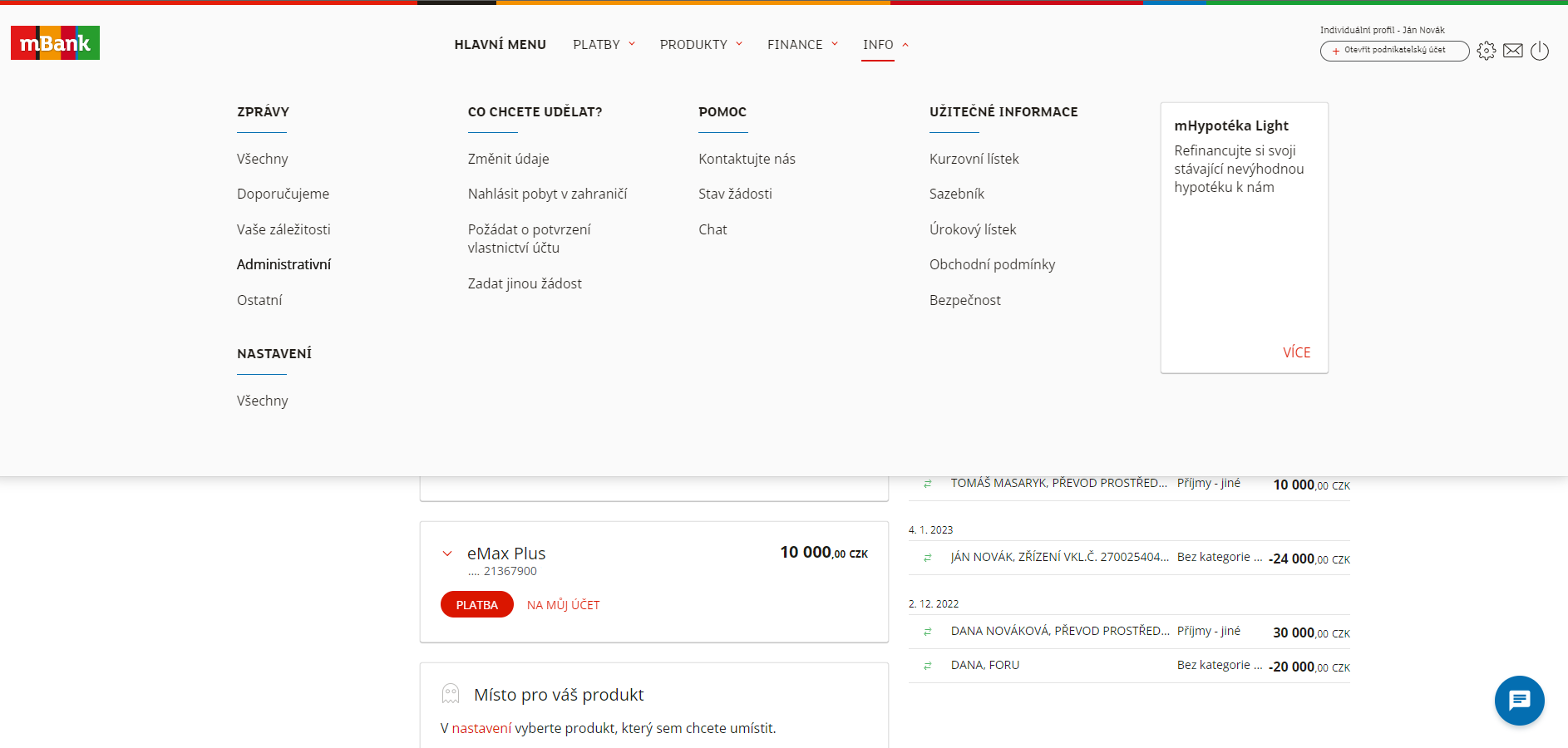Image resolution: width=1568 pixels, height=748 pixels.
Task: Collapse the eMax Plus account chevron
Action: 447,554
